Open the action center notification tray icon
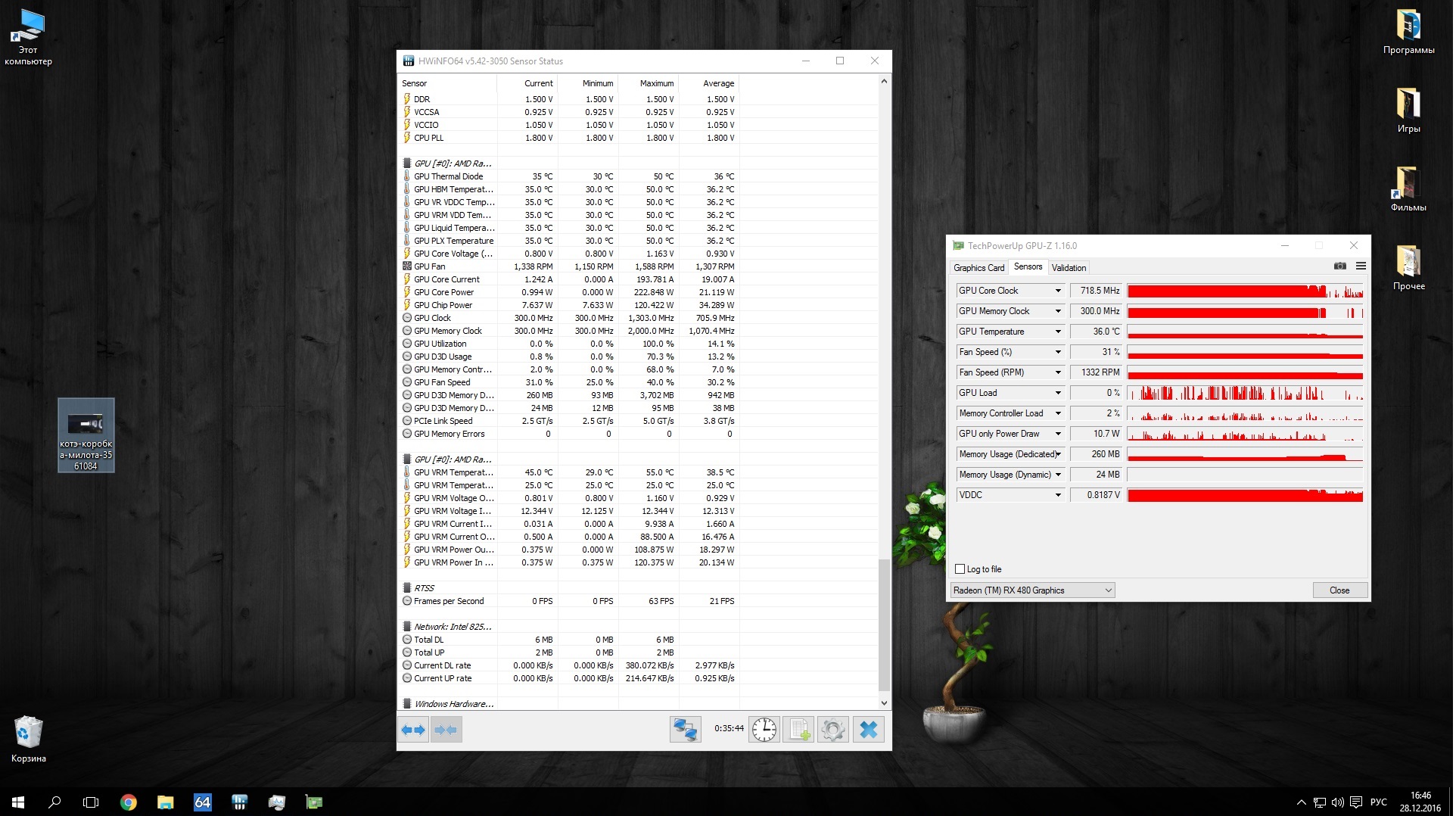 coord(1357,802)
